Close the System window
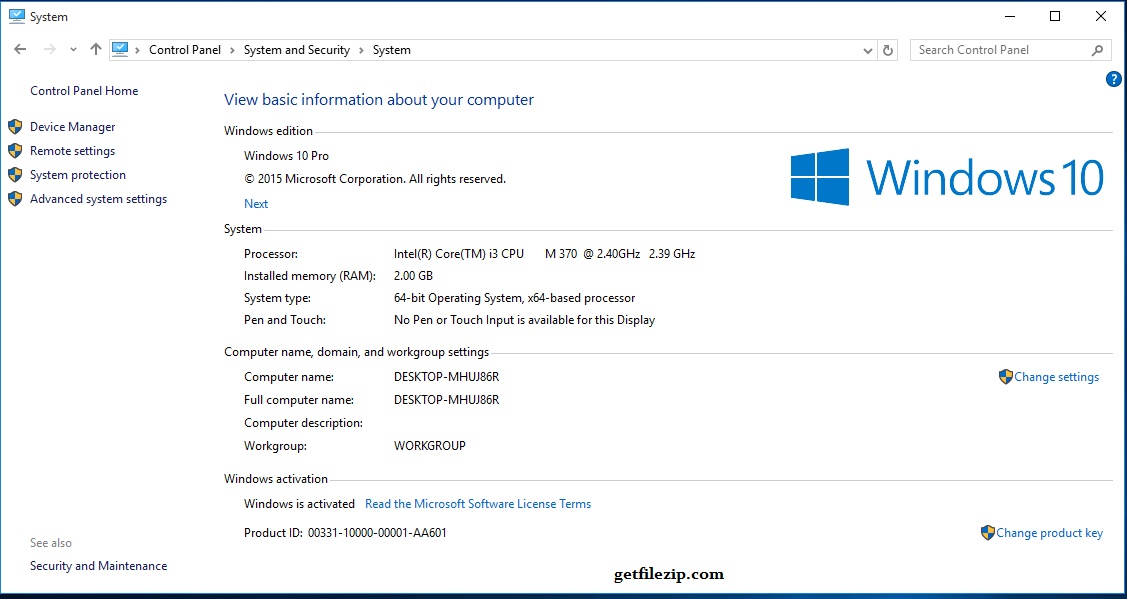The height and width of the screenshot is (599, 1127). pos(1100,17)
